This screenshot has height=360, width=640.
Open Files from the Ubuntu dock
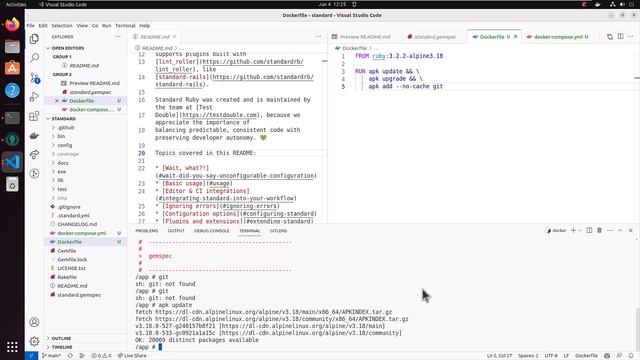[12, 47]
